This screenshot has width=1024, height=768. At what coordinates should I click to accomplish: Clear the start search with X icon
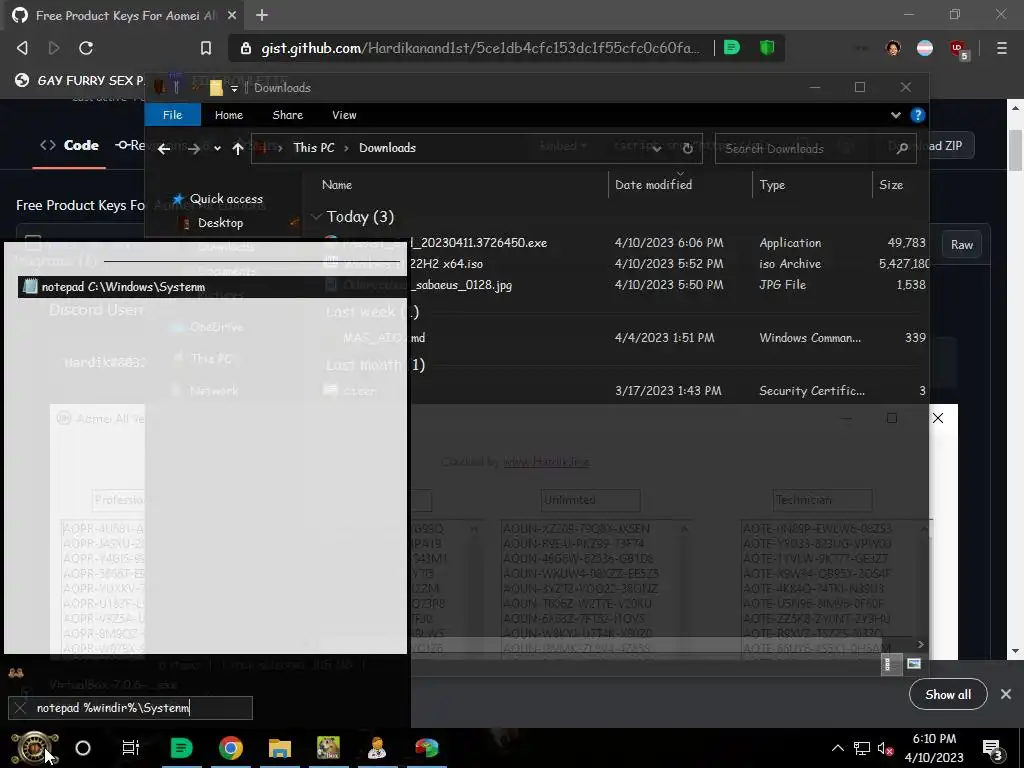click(x=20, y=708)
